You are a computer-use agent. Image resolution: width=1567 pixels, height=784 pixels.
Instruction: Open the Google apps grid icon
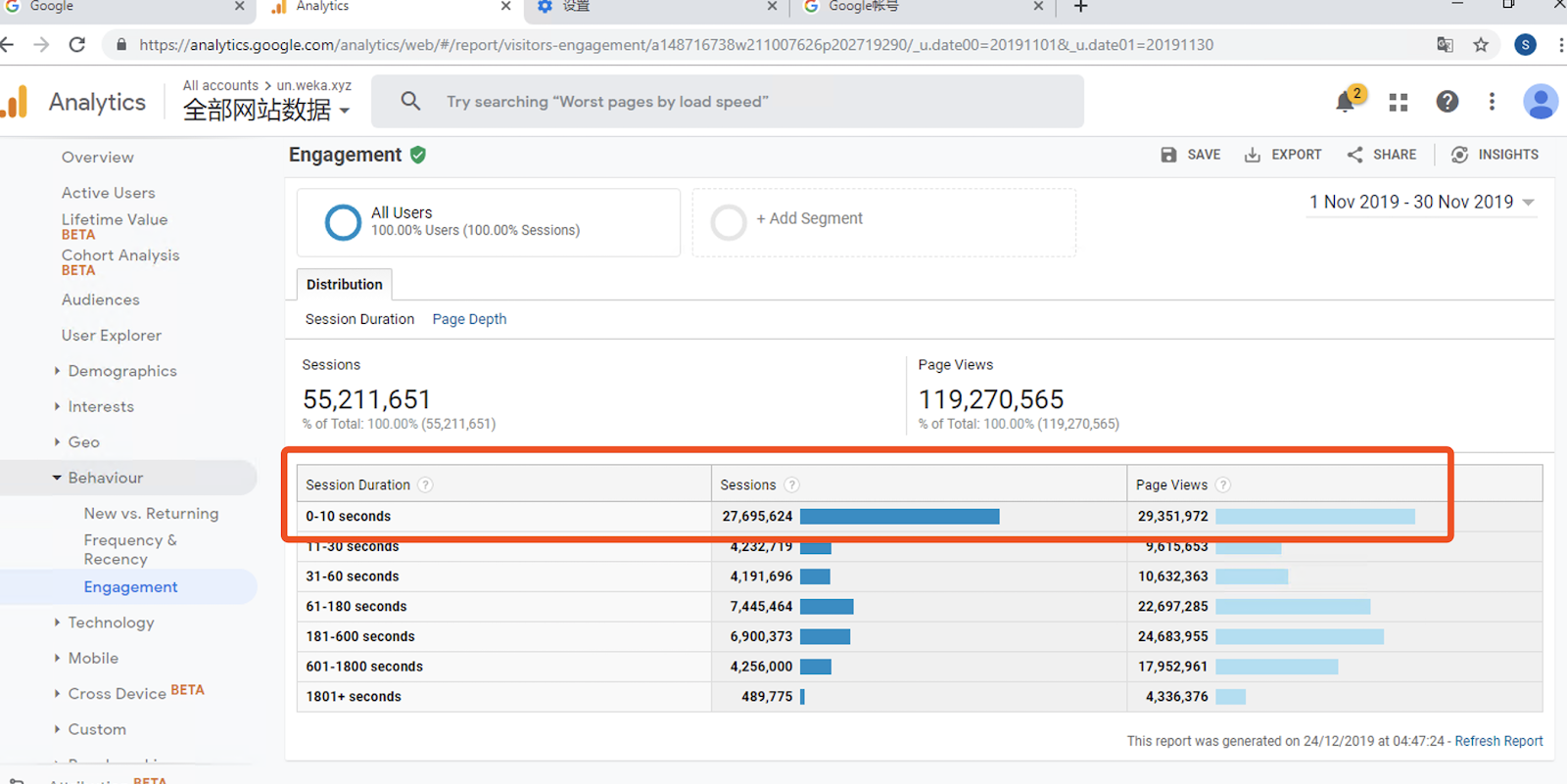(x=1399, y=102)
